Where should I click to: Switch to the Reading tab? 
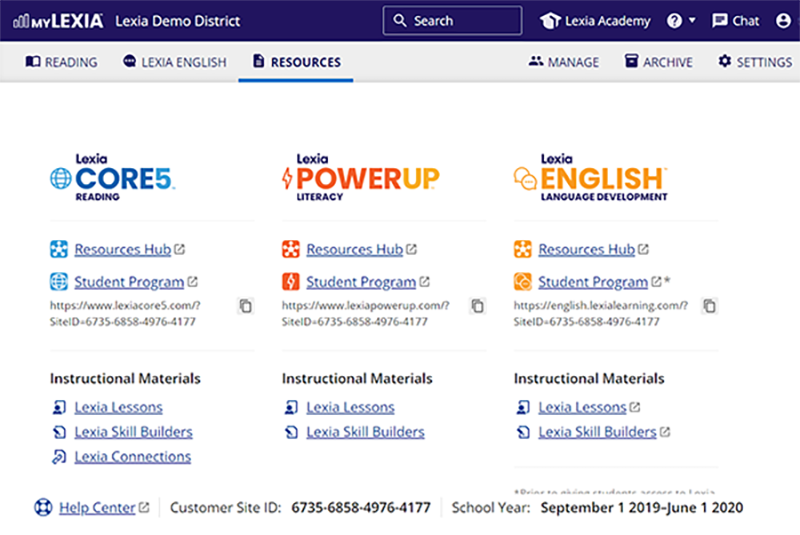pos(61,62)
